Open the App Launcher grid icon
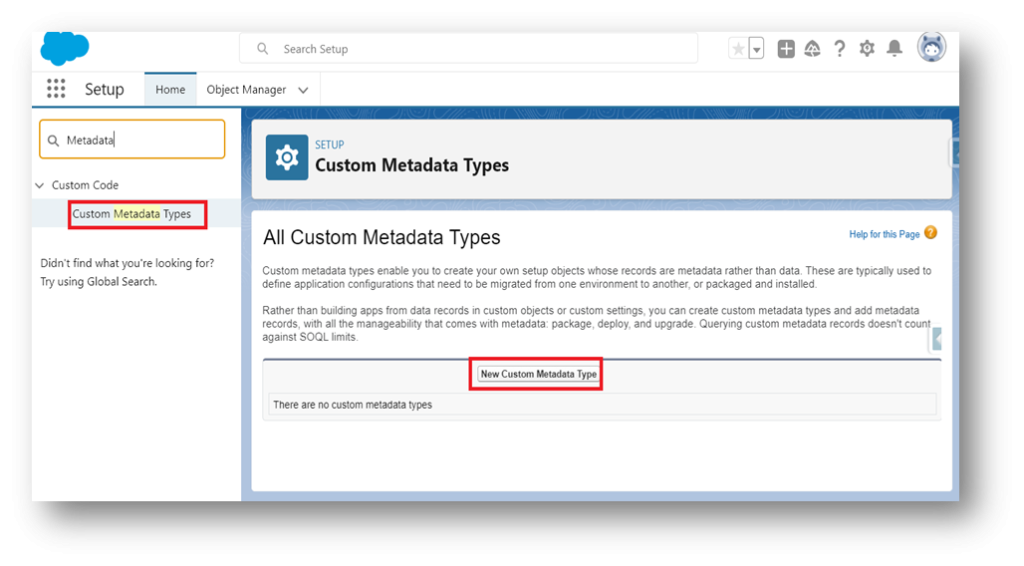 56,89
